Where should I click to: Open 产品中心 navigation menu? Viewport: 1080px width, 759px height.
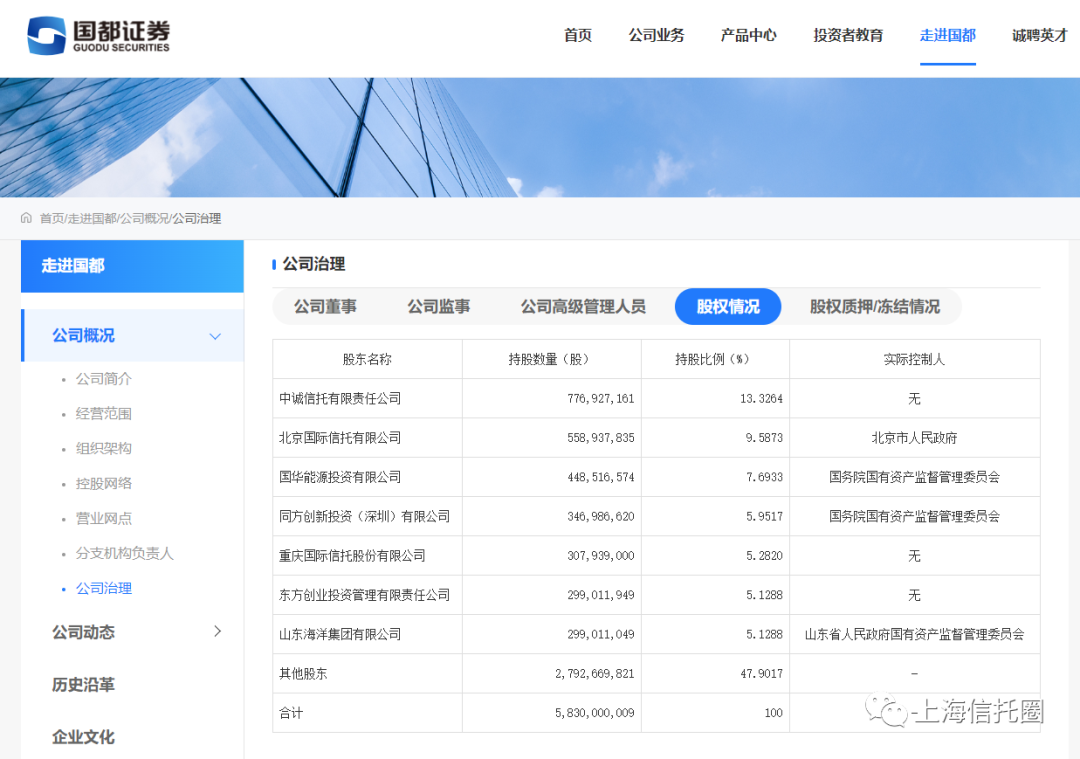click(749, 35)
